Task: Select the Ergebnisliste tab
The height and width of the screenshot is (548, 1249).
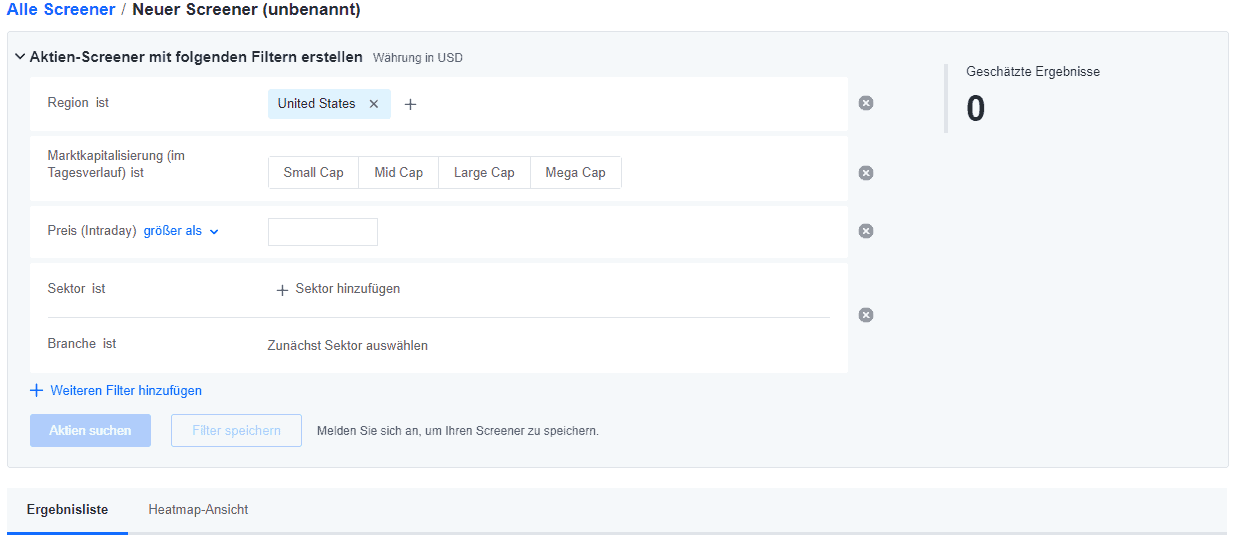Action: tap(67, 510)
